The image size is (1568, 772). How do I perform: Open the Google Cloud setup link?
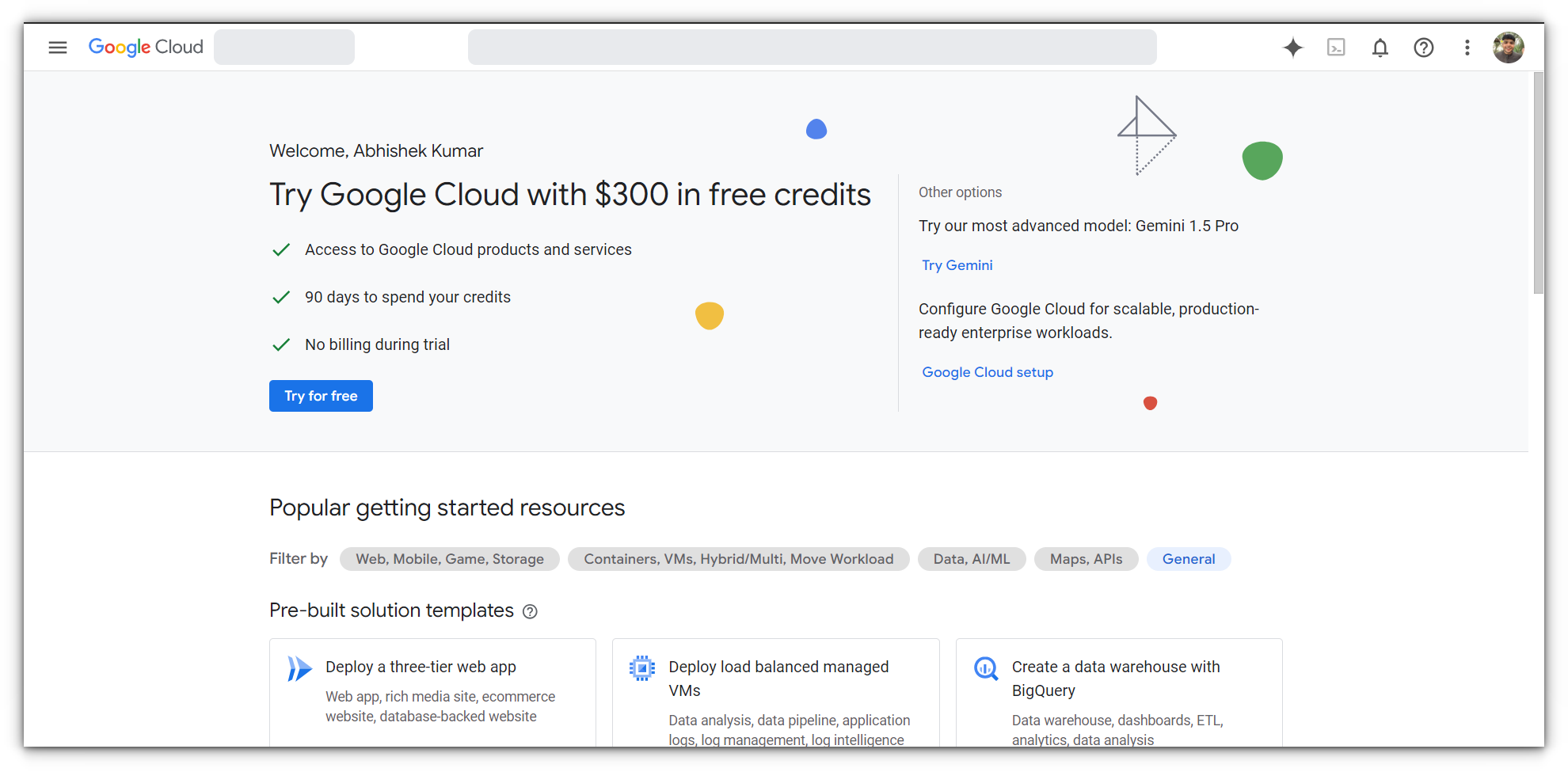(x=987, y=371)
